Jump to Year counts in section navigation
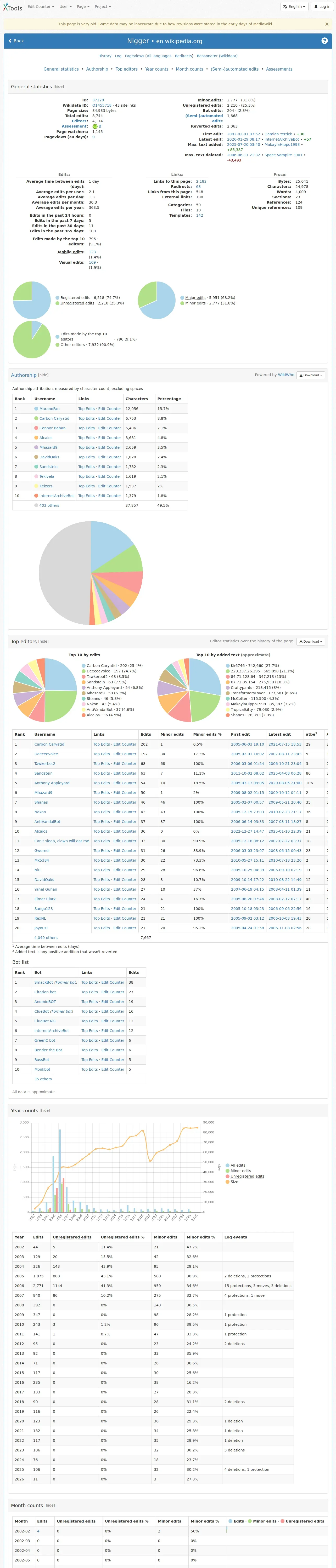336x1568 pixels. pos(157,70)
